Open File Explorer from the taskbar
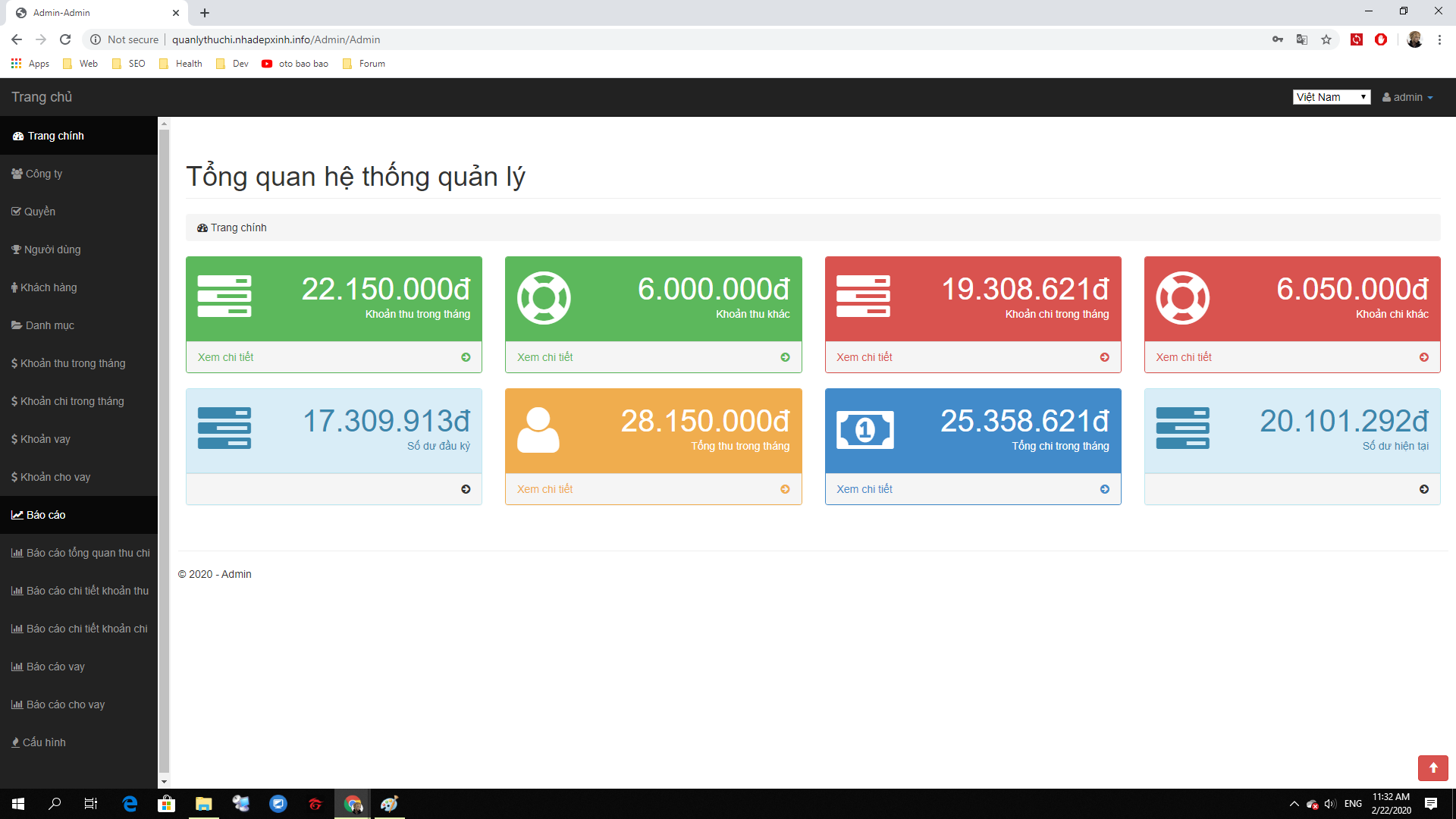 tap(203, 804)
